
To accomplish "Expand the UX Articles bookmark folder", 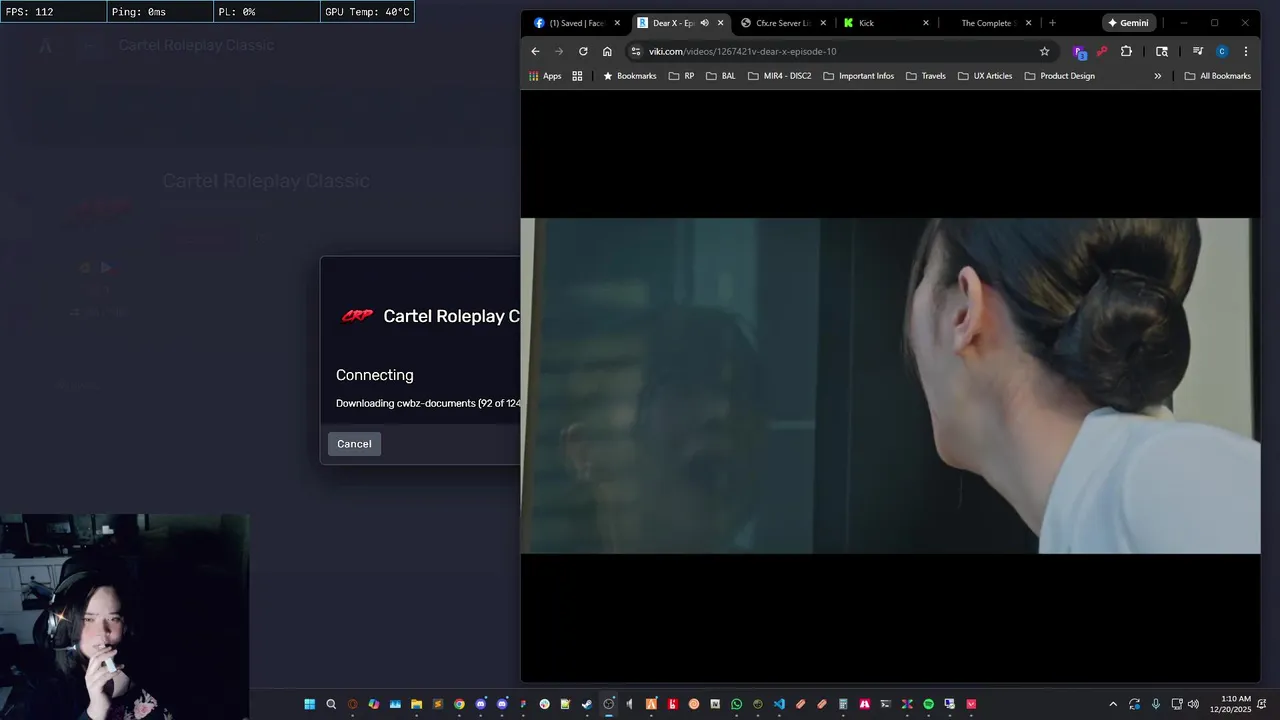I will 984,76.
